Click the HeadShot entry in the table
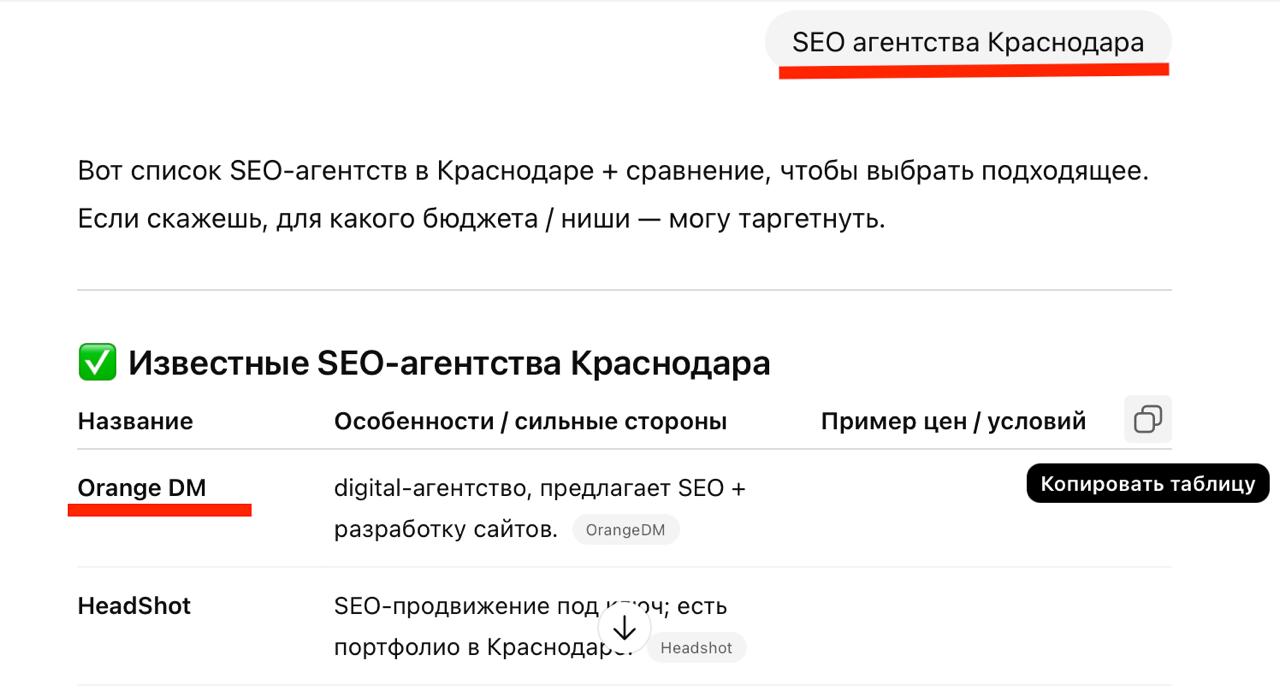Viewport: 1280px width, 691px height. [133, 605]
